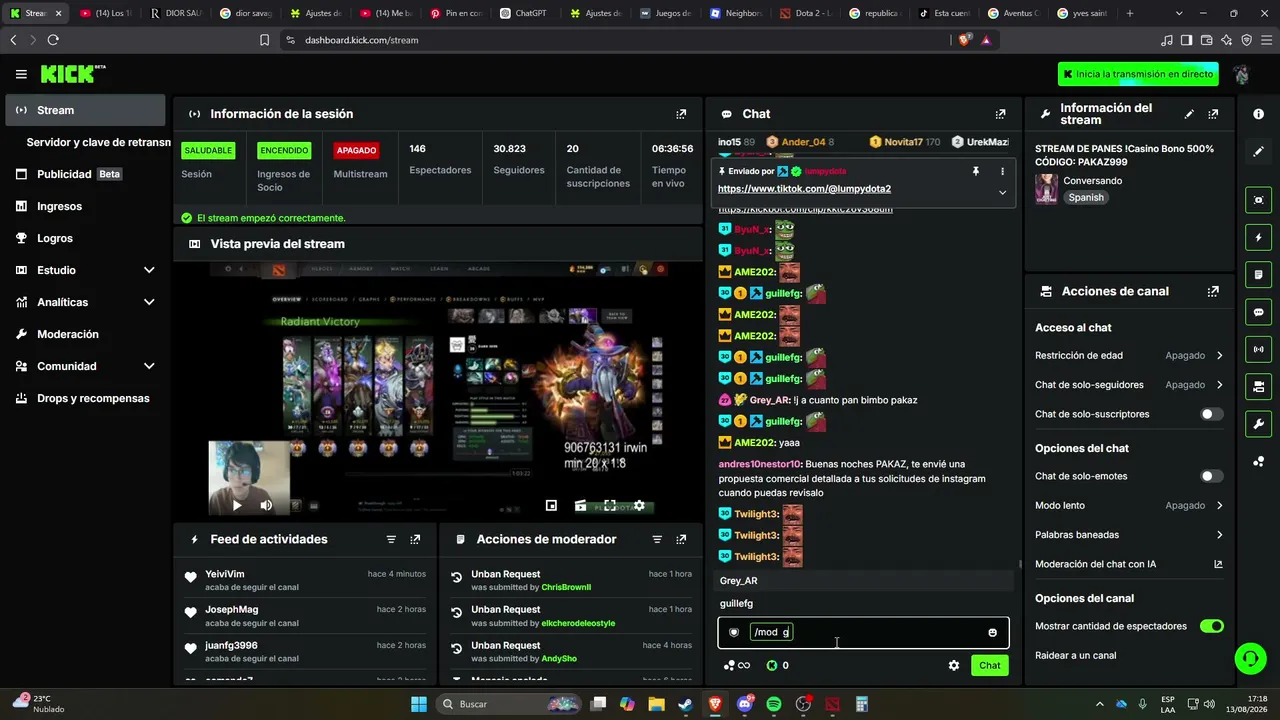This screenshot has height=720, width=1280.
Task: Open the Ingresos page
Action: tap(85, 206)
